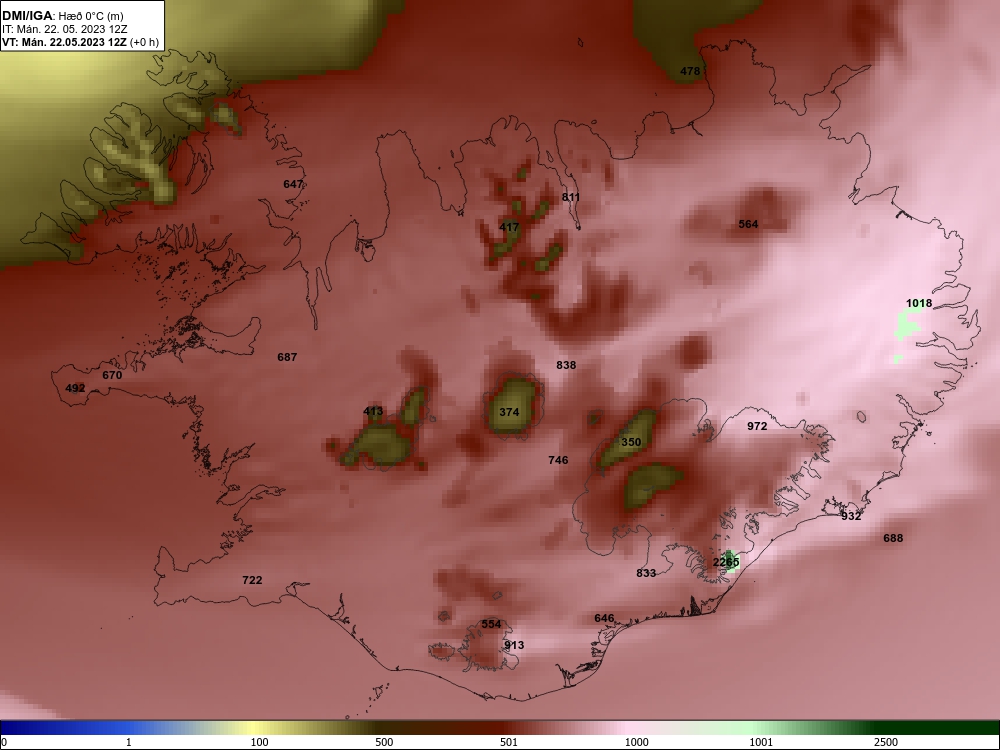
Task: Click the 932 value on the southeast coast
Action: point(851,516)
